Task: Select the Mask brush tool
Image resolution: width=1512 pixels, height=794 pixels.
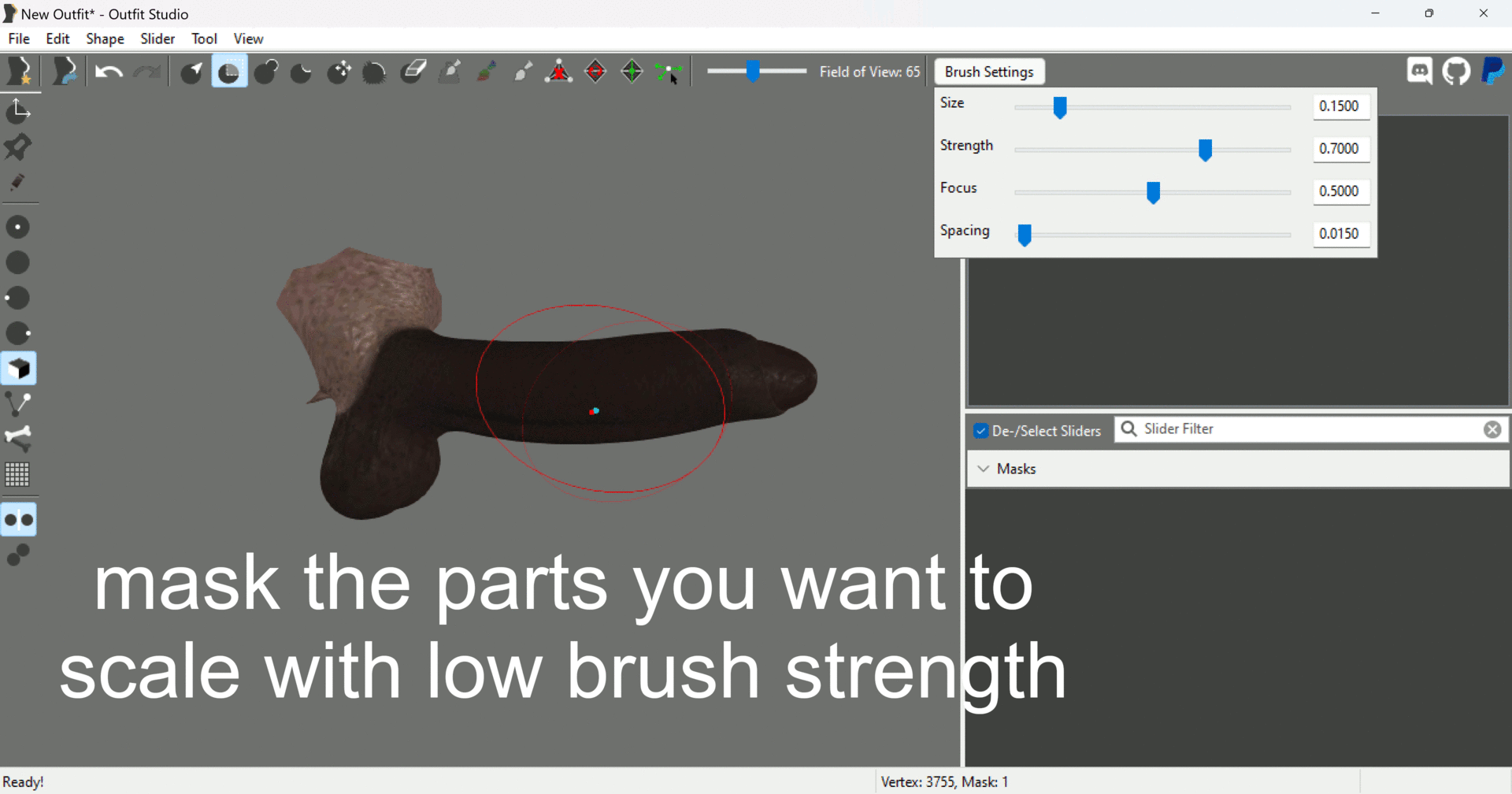Action: (229, 72)
